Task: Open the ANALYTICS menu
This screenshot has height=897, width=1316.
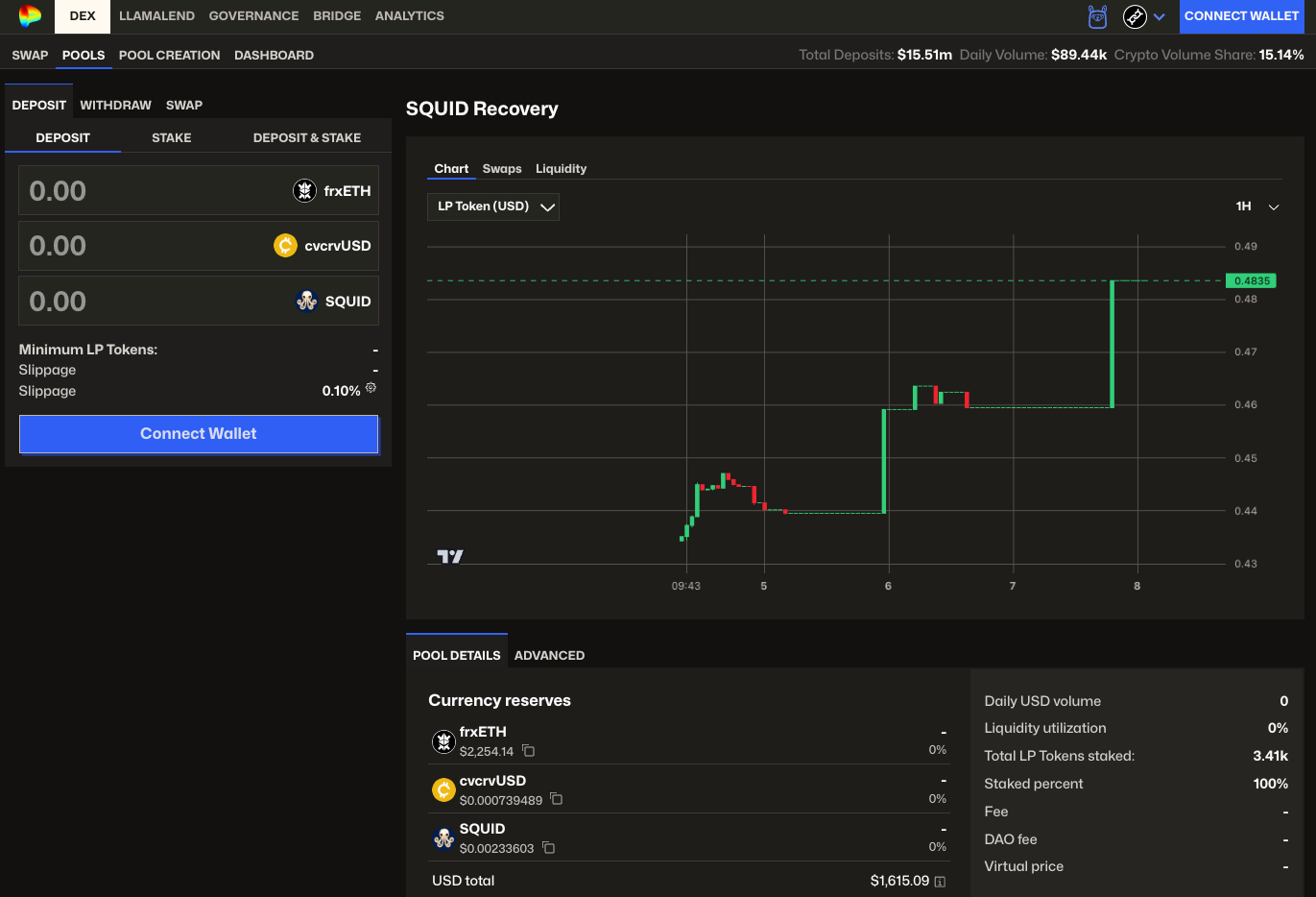Action: click(x=410, y=16)
